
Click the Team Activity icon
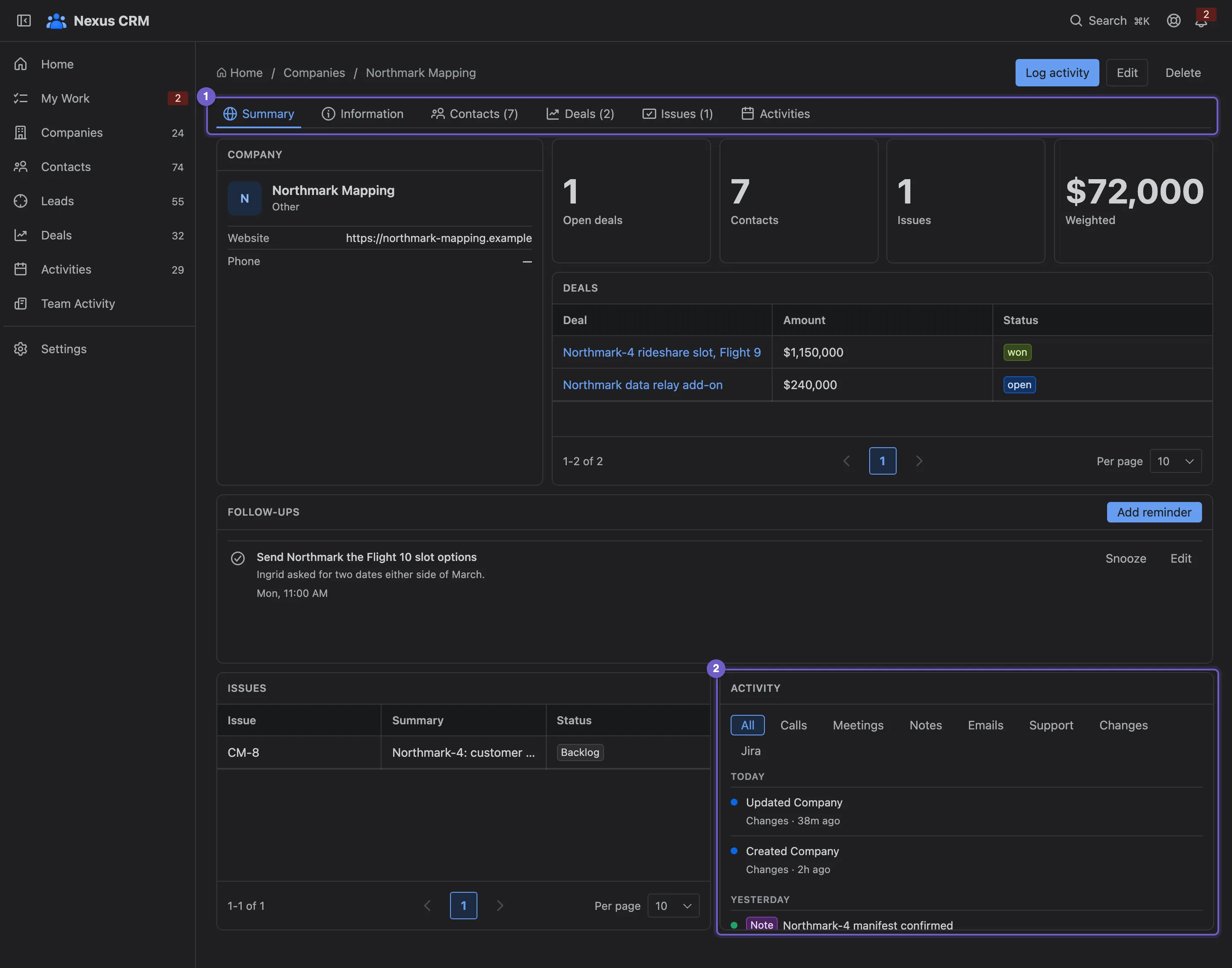click(x=21, y=304)
